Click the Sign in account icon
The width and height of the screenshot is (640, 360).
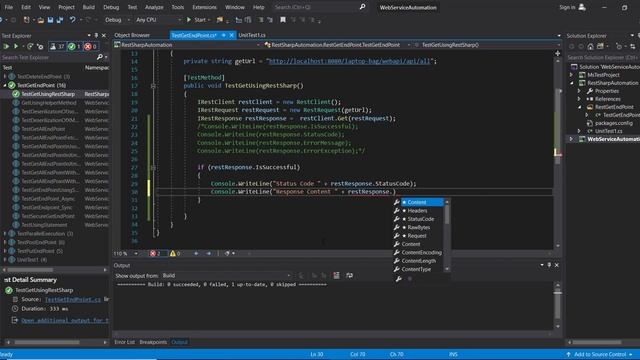click(x=582, y=7)
